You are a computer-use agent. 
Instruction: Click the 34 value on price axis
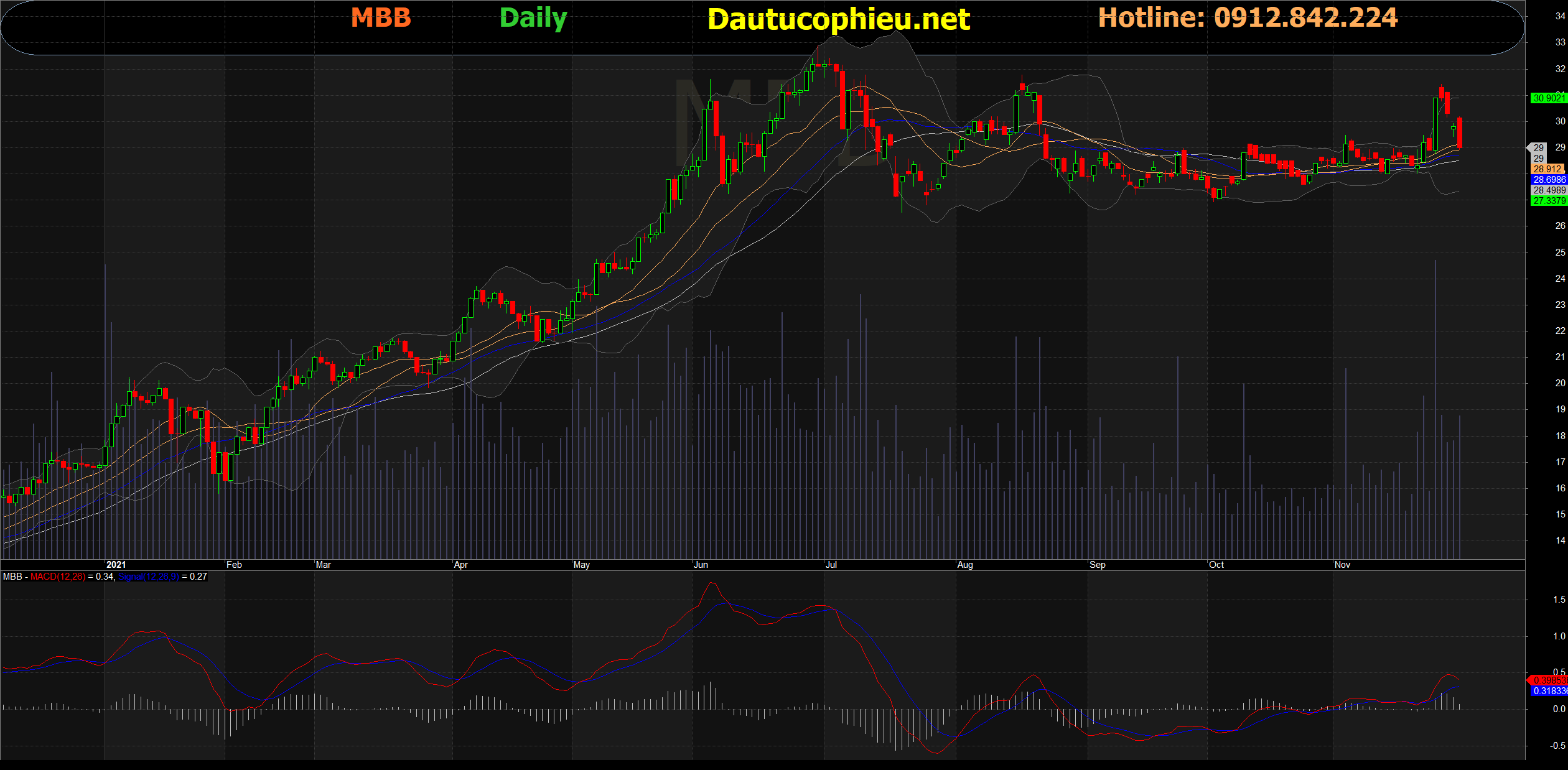tap(1560, 16)
